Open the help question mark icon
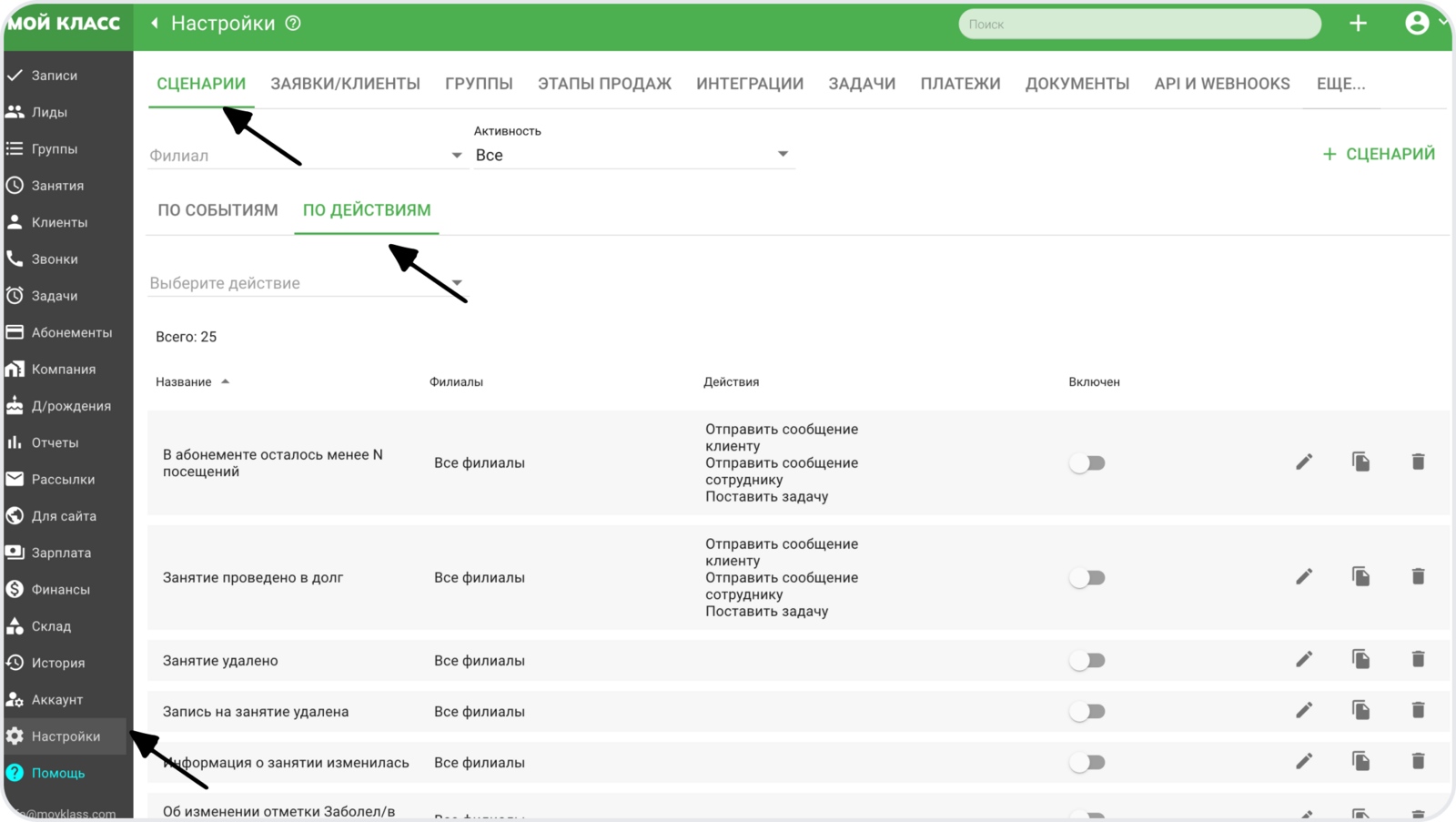This screenshot has height=822, width=1456. coord(293,24)
